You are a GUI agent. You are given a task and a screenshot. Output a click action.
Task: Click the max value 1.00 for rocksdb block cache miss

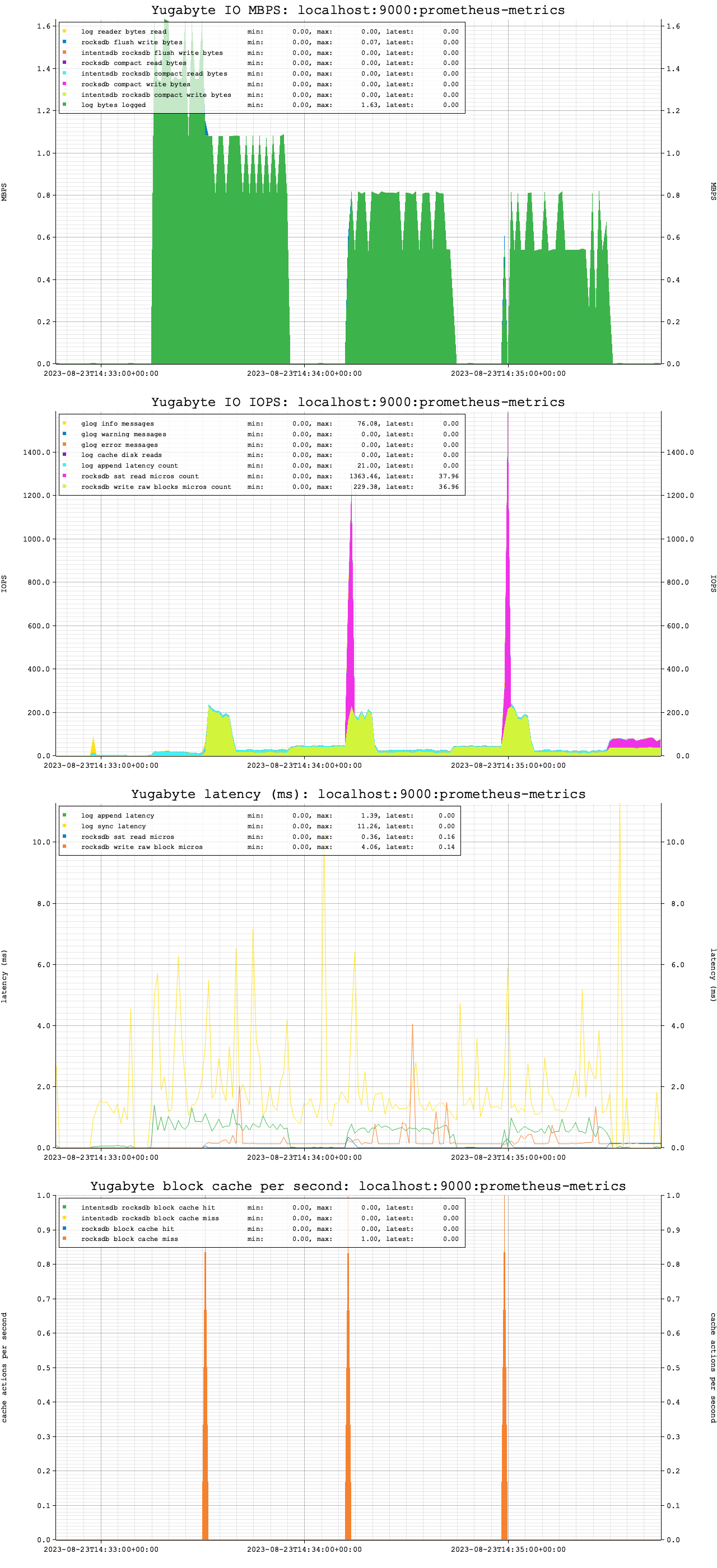tap(370, 1239)
